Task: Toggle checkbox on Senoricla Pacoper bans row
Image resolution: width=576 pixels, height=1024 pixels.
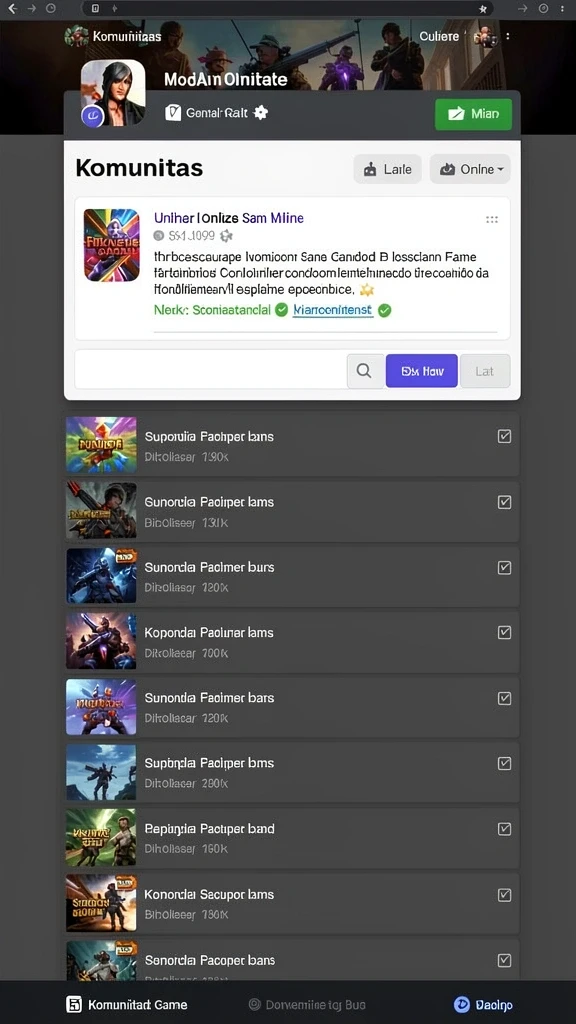Action: [x=504, y=960]
